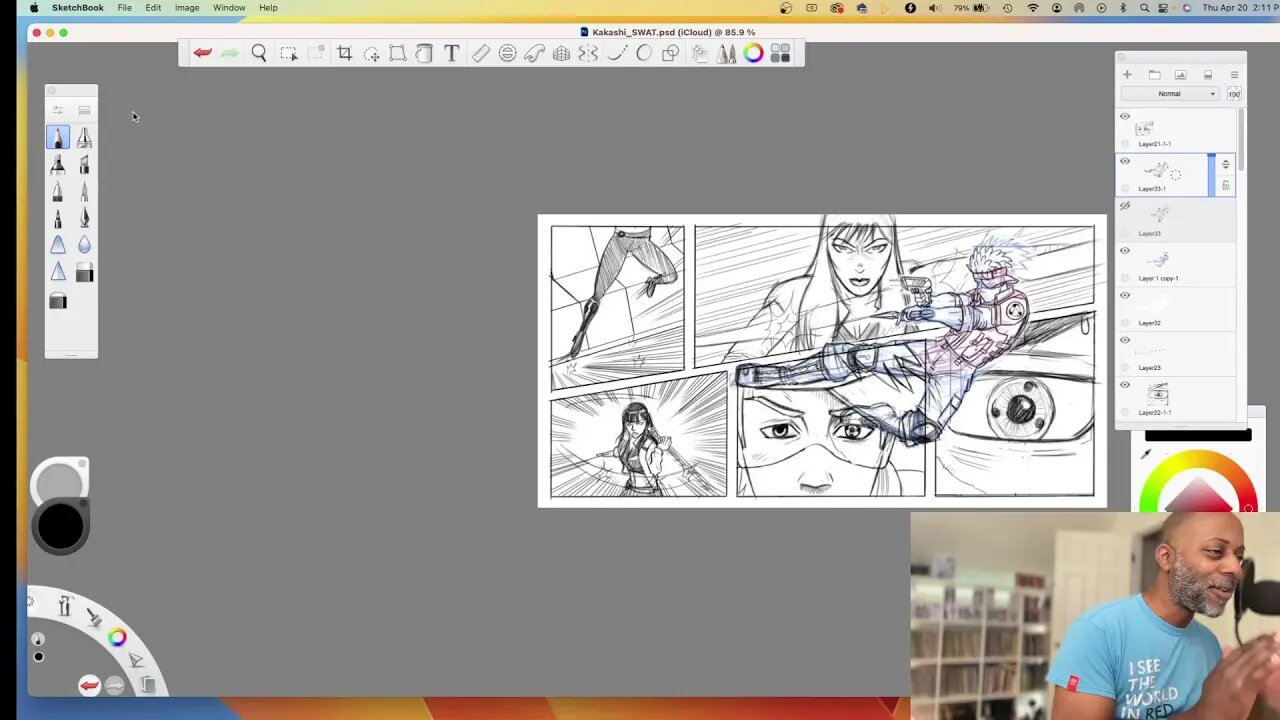Choose the hard Eraser brush
Viewport: 1280px width, 720px height.
(x=84, y=272)
